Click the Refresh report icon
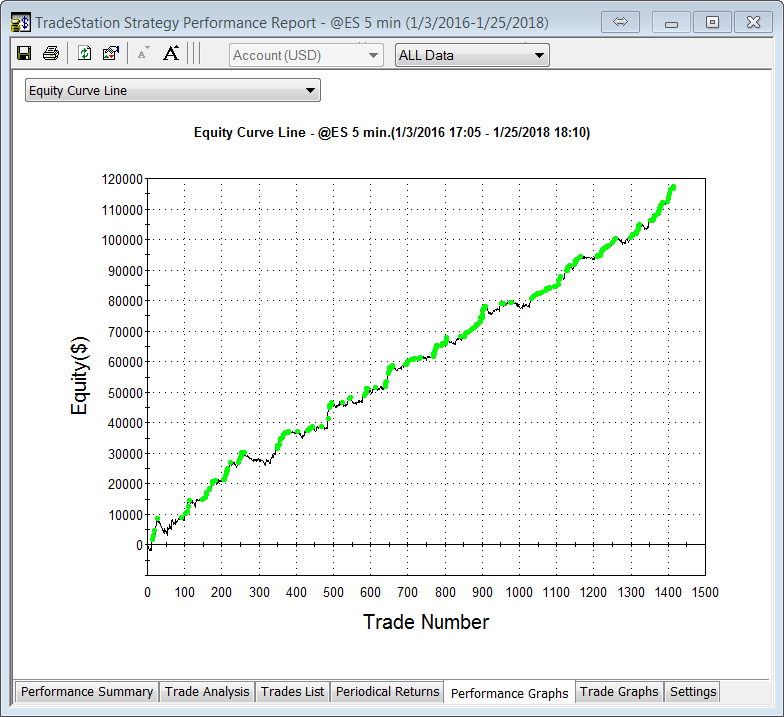Screen dimensions: 784x717 (x=85, y=54)
